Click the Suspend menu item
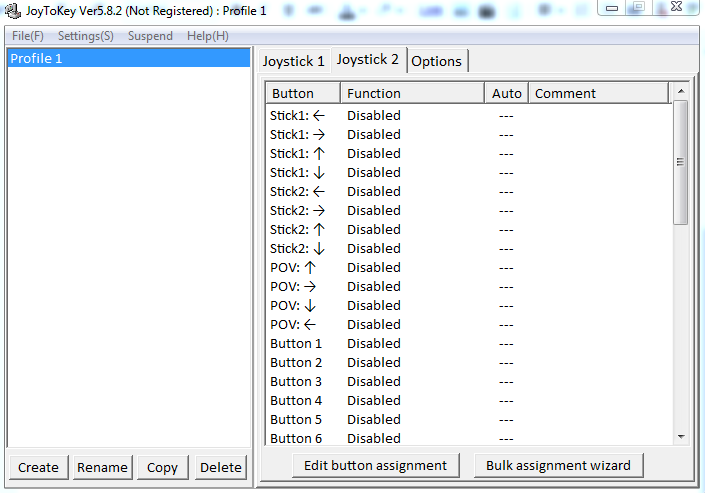 [150, 36]
